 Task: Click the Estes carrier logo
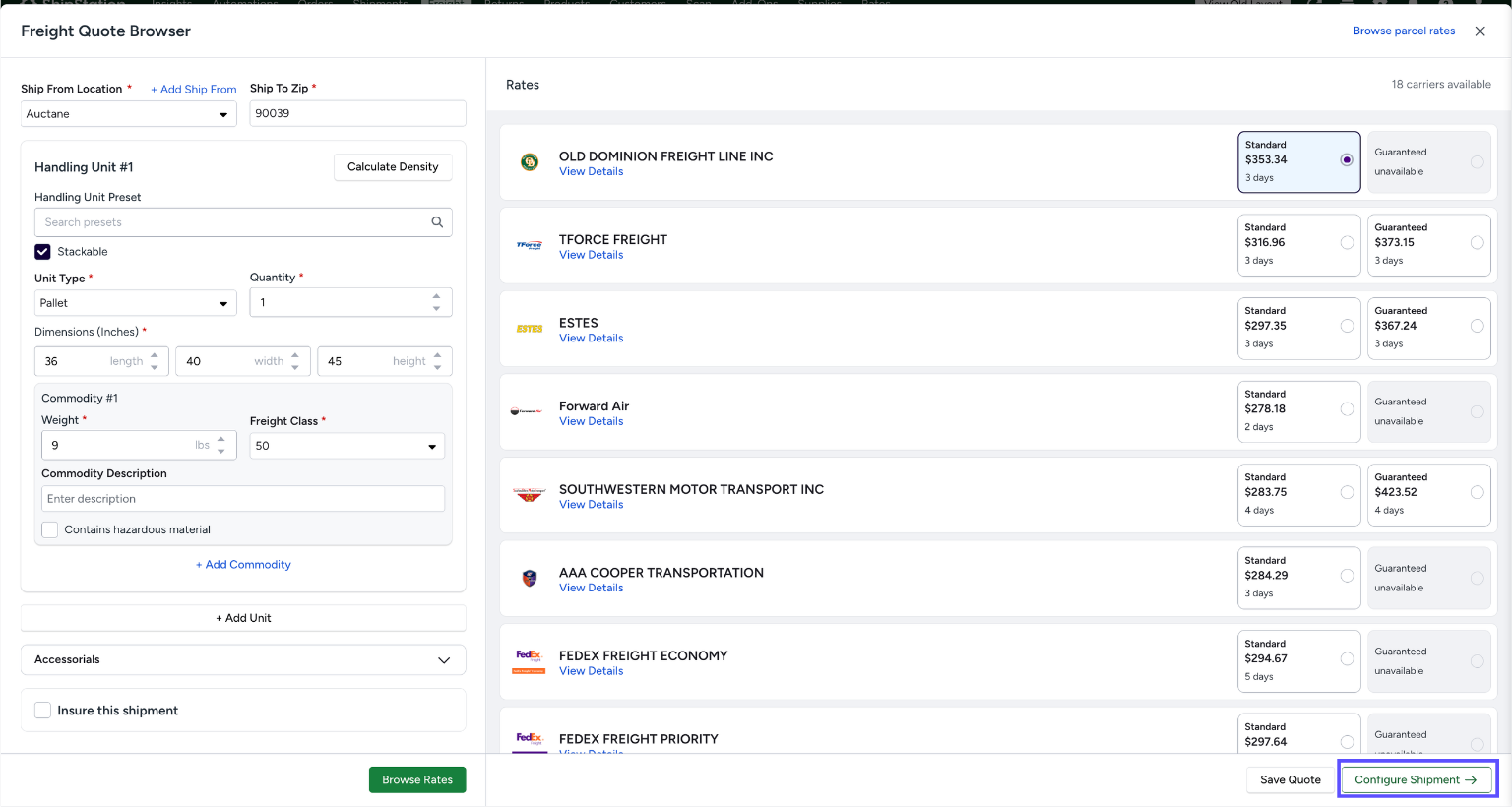530,329
